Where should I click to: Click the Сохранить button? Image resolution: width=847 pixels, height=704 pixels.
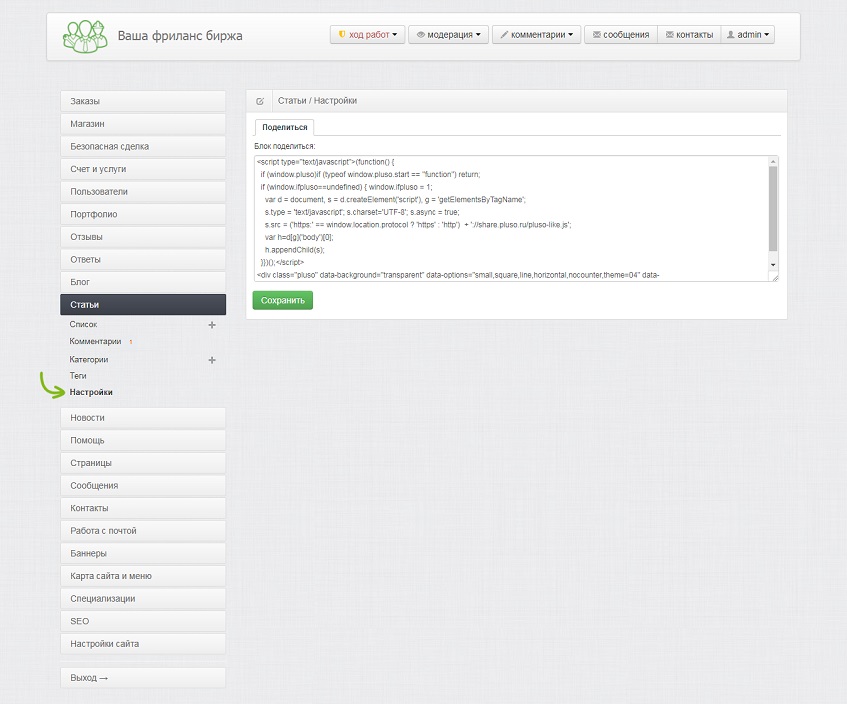click(283, 300)
